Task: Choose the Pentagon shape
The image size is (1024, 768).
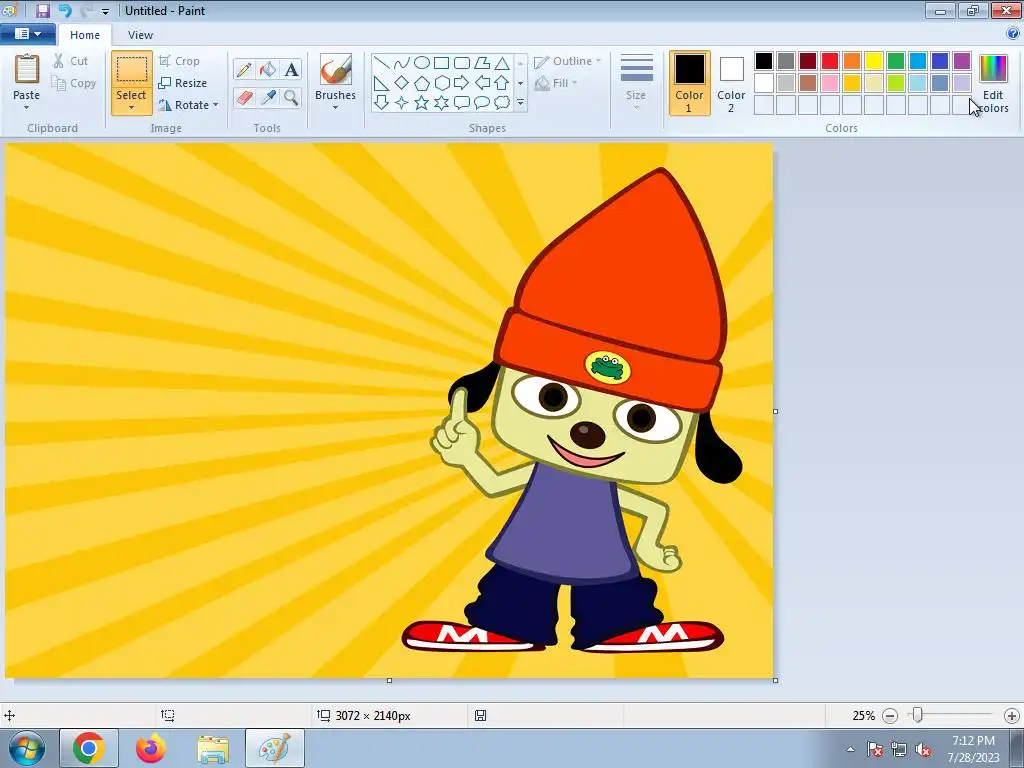Action: point(422,83)
